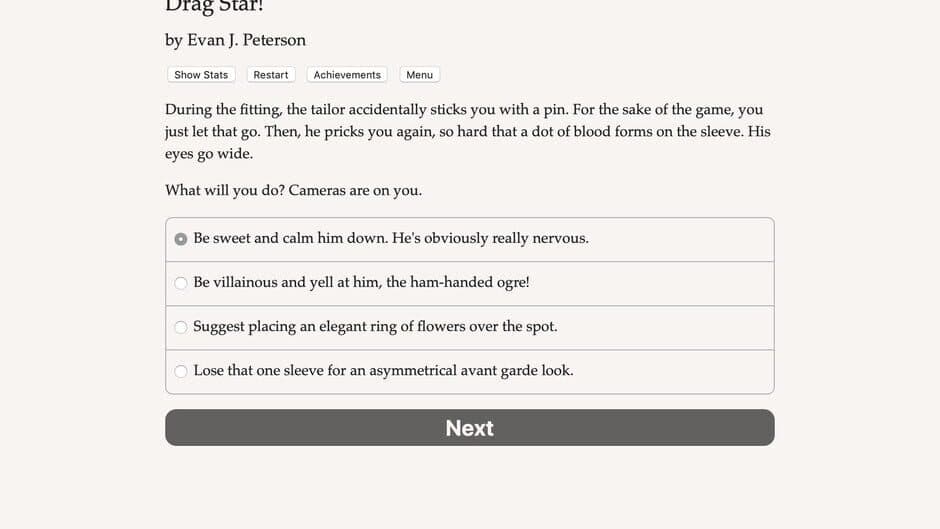Choose the 'Be villainous and yell' radio circle
Viewport: 940px width, 529px height.
click(181, 283)
